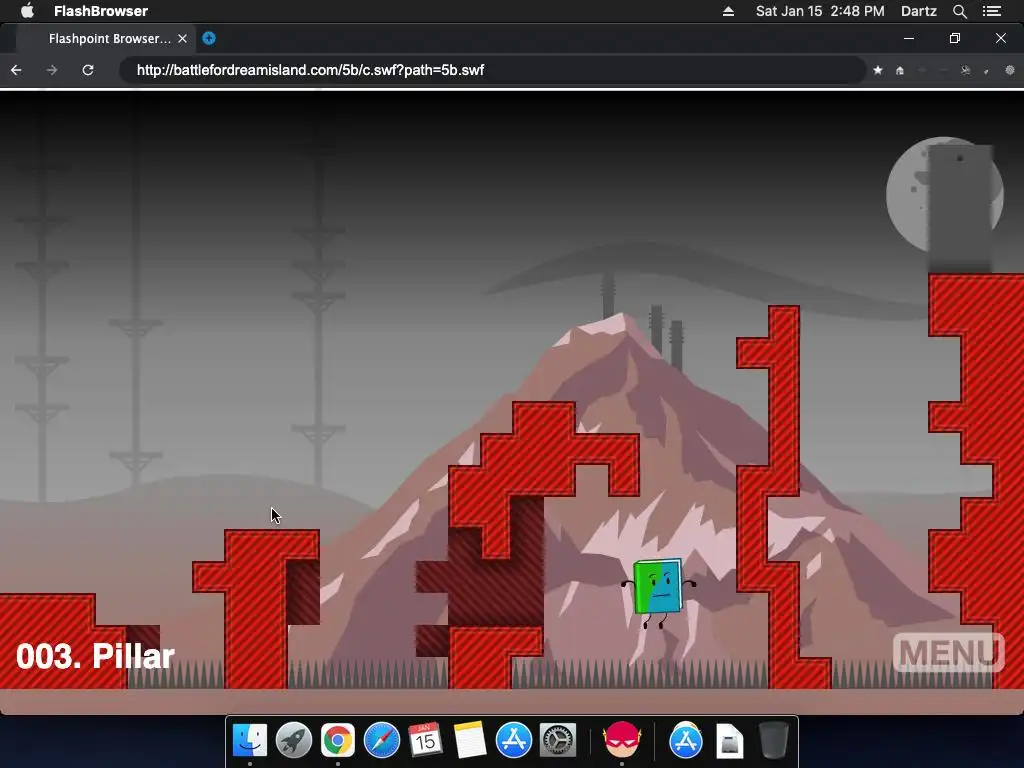Click the date and time in menu bar
1024x768 pixels.
[x=820, y=11]
